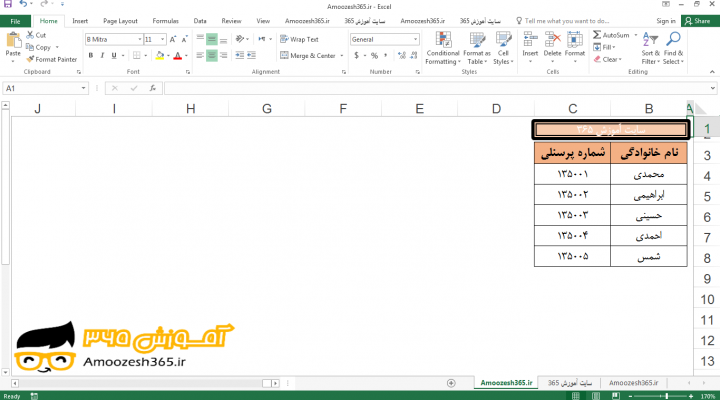Add a new sheet with plus button
The height and width of the screenshot is (400, 720).
point(451,383)
